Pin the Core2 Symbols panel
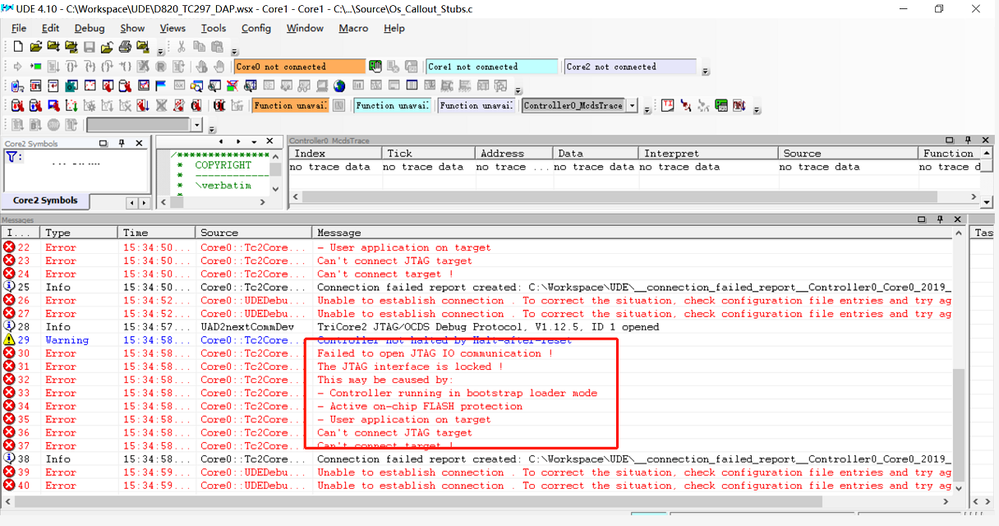Image resolution: width=999 pixels, height=526 pixels. coord(121,143)
